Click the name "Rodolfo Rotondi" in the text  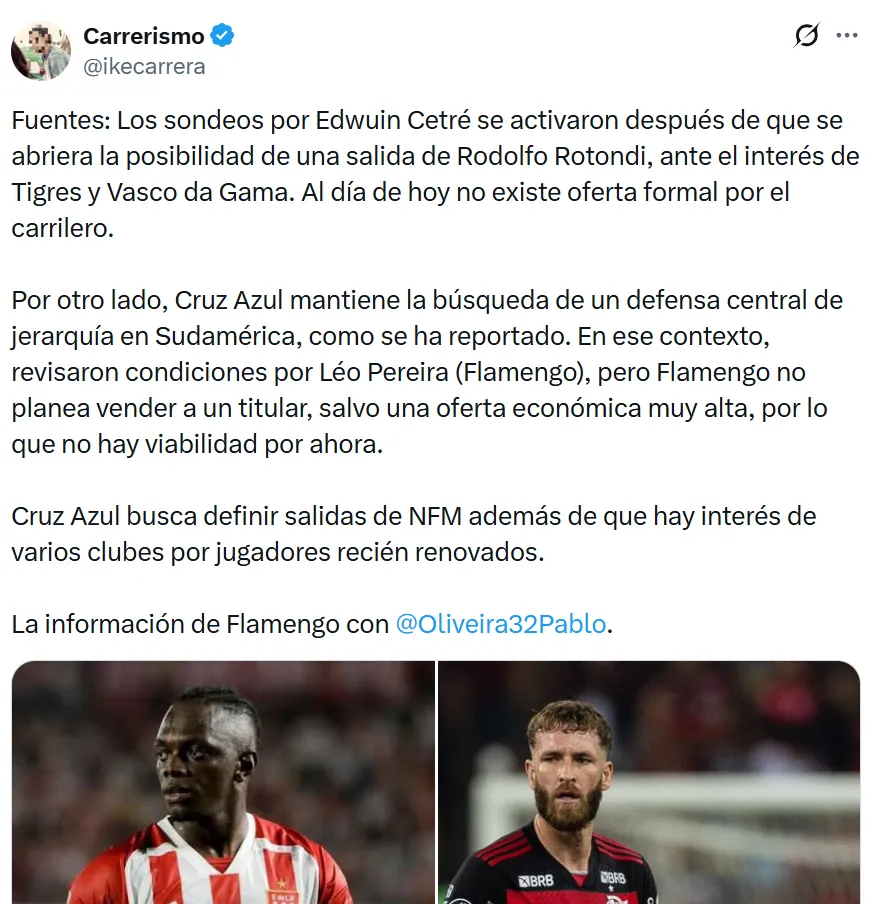[554, 157]
